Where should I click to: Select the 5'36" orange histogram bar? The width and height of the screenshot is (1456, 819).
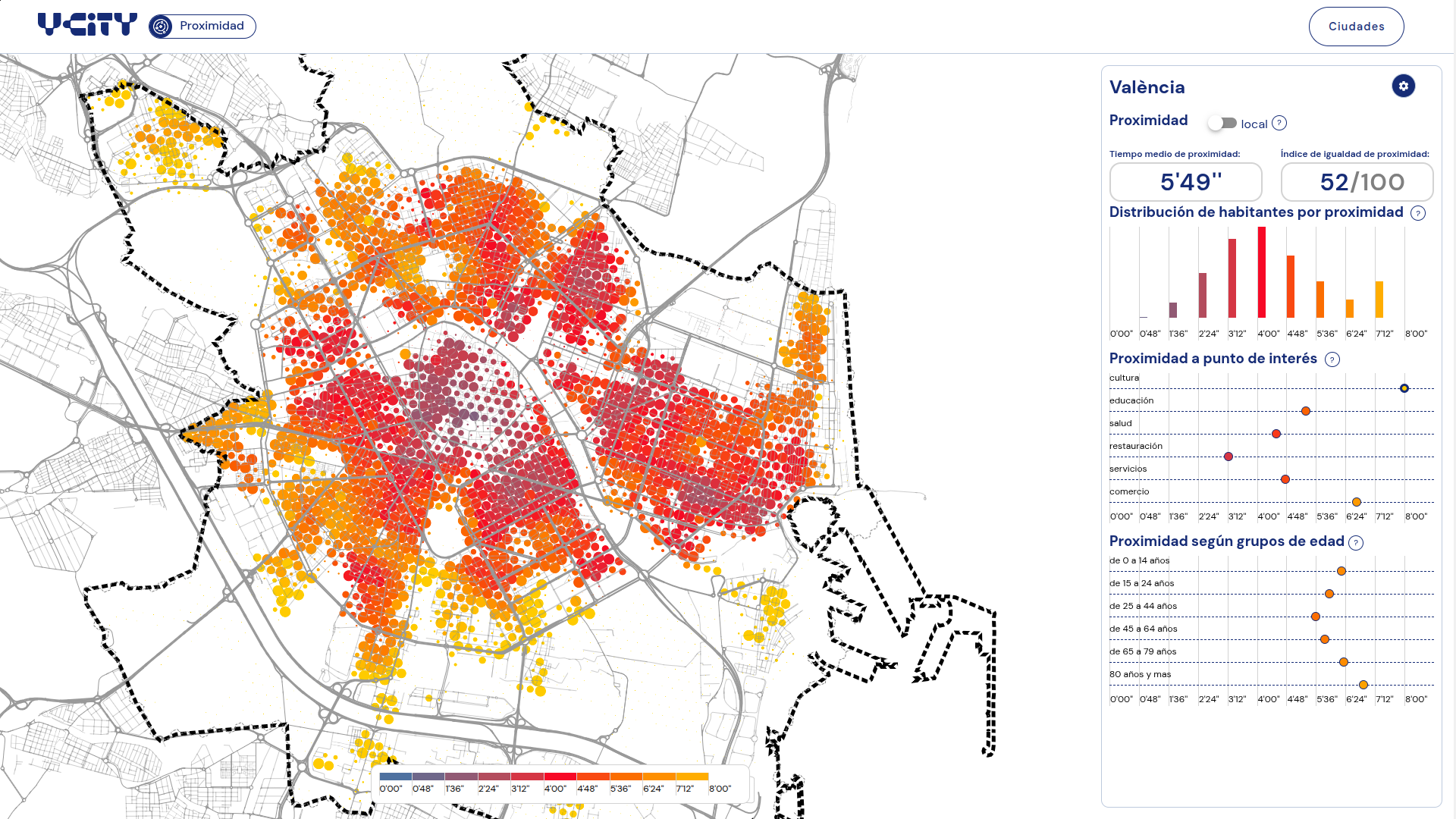pos(1320,300)
